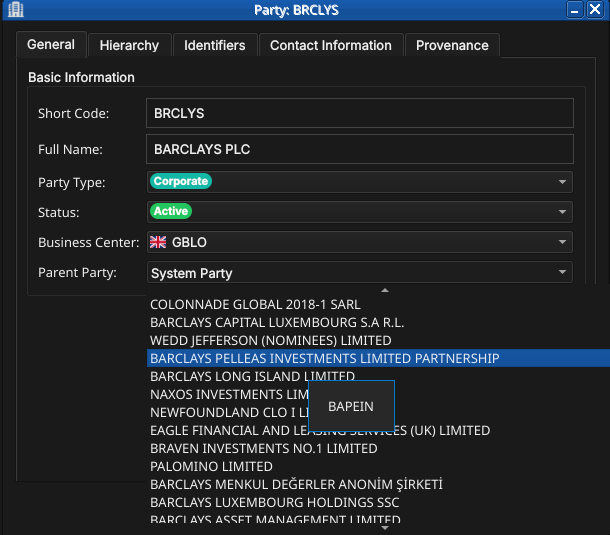
Task: Focus the Full Name input field
Action: click(359, 149)
